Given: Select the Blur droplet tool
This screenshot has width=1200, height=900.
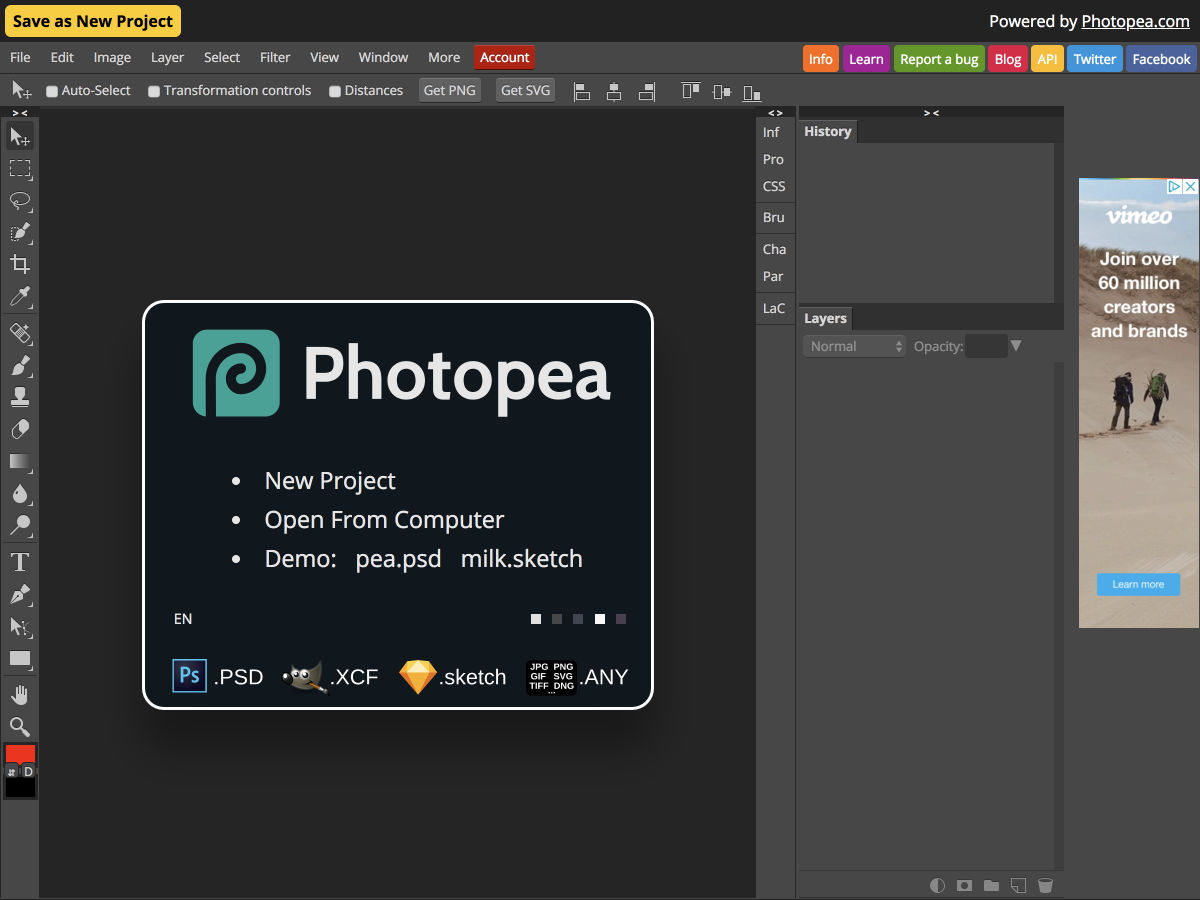Looking at the screenshot, I should pyautogui.click(x=20, y=493).
